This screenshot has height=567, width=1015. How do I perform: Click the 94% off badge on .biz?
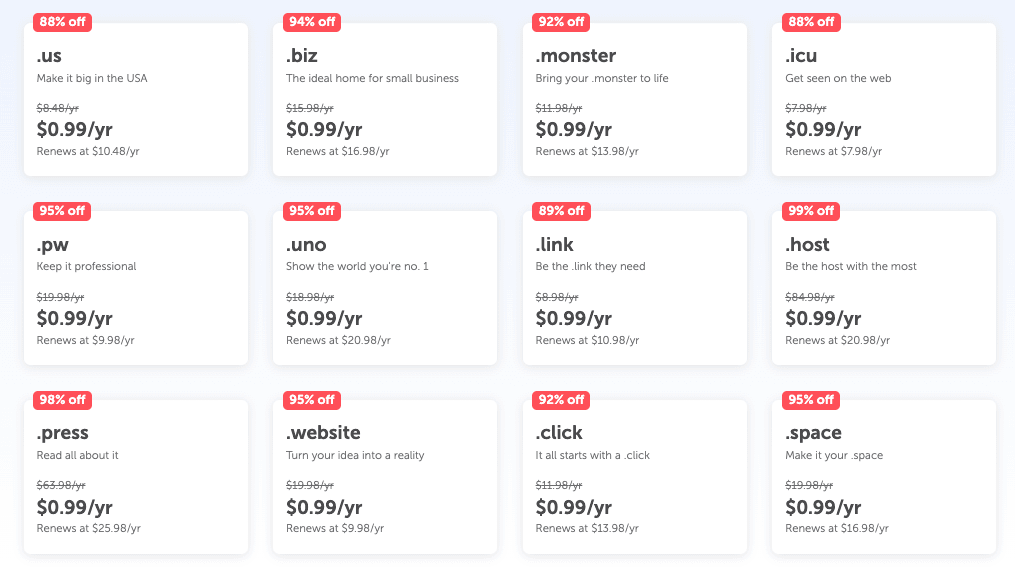312,22
